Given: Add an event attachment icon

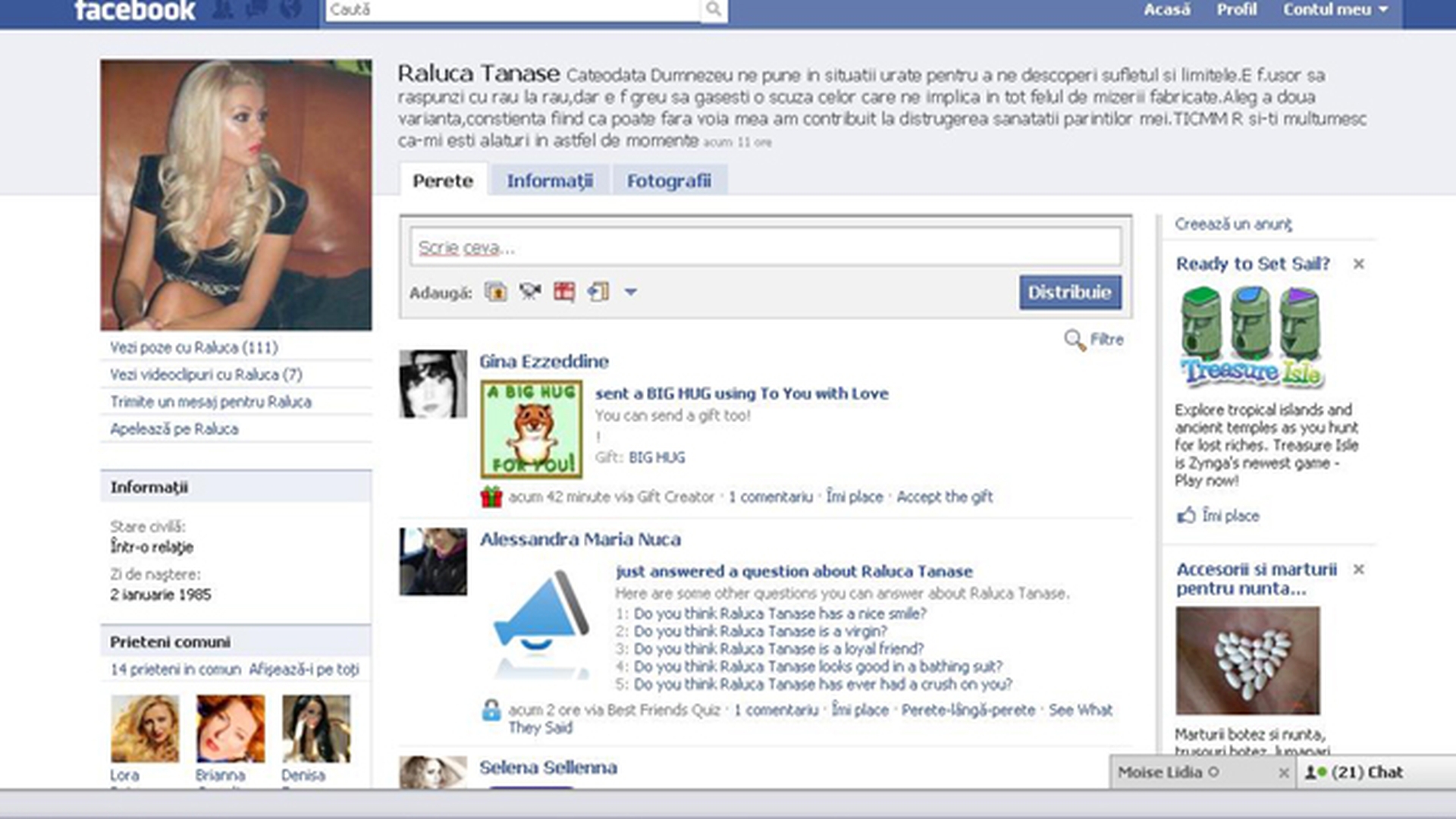Looking at the screenshot, I should coord(564,292).
